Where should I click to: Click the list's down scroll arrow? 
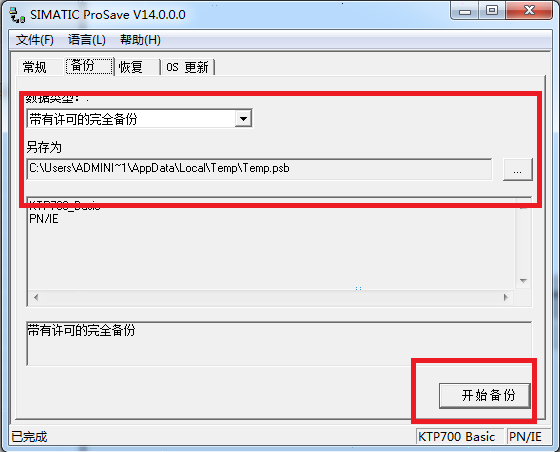click(523, 281)
